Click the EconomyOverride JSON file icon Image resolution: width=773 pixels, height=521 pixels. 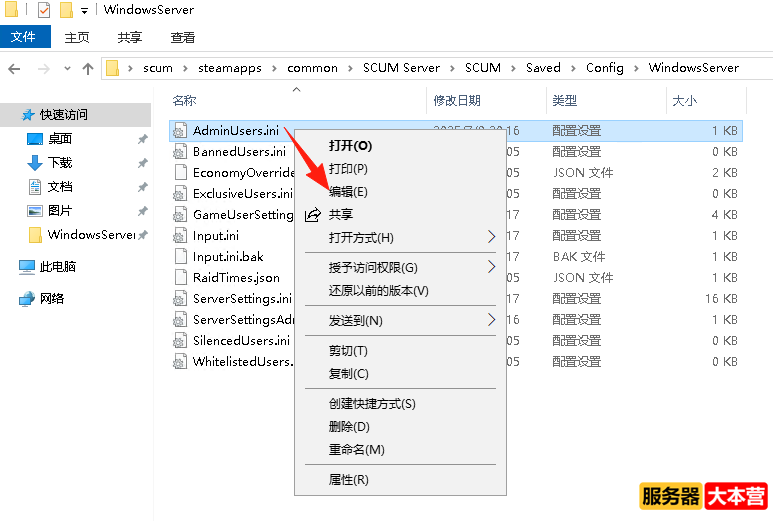pyautogui.click(x=181, y=173)
